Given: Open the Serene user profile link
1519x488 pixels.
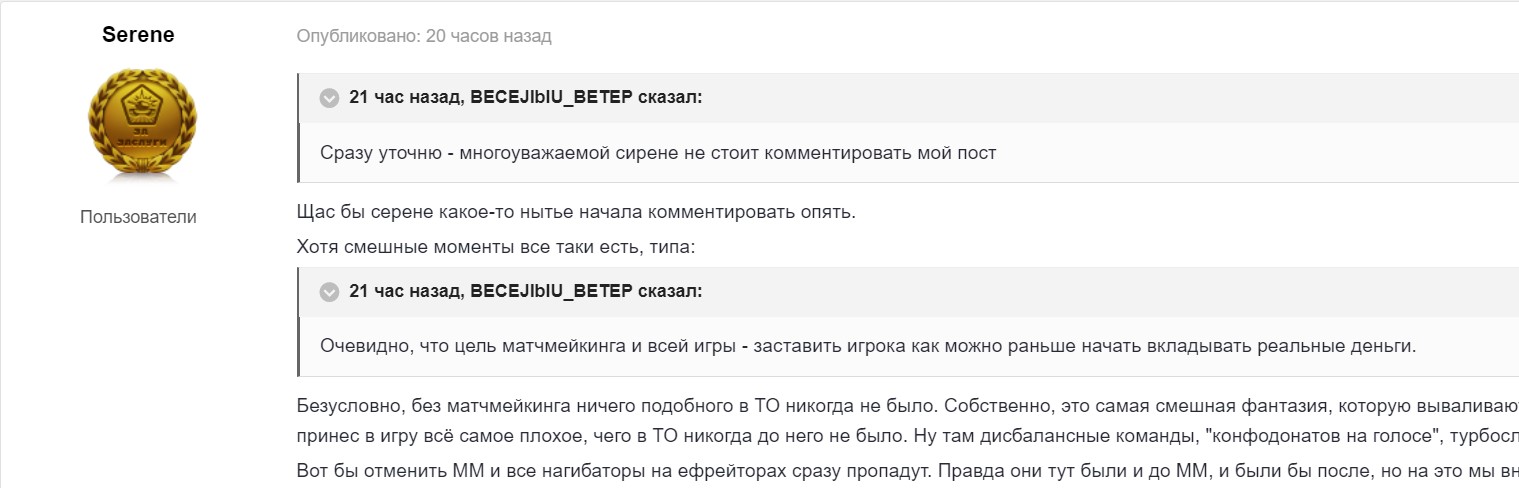Looking at the screenshot, I should coord(138,35).
